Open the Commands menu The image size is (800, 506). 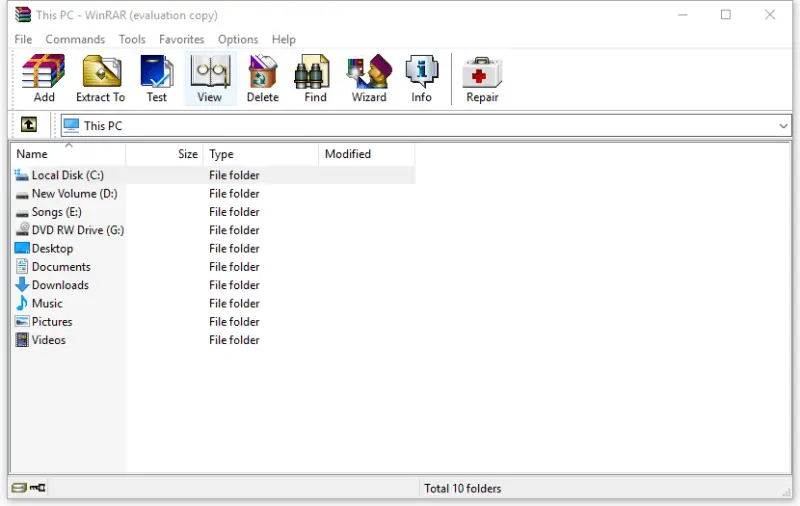(75, 39)
